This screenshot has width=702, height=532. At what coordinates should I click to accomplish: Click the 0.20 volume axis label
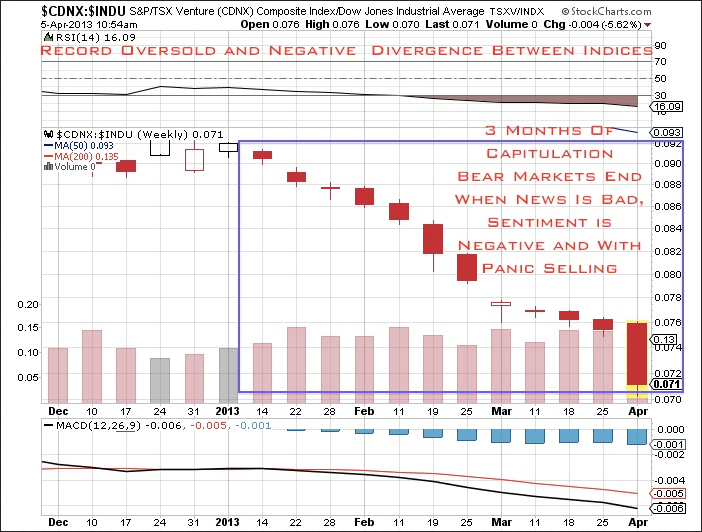(28, 305)
